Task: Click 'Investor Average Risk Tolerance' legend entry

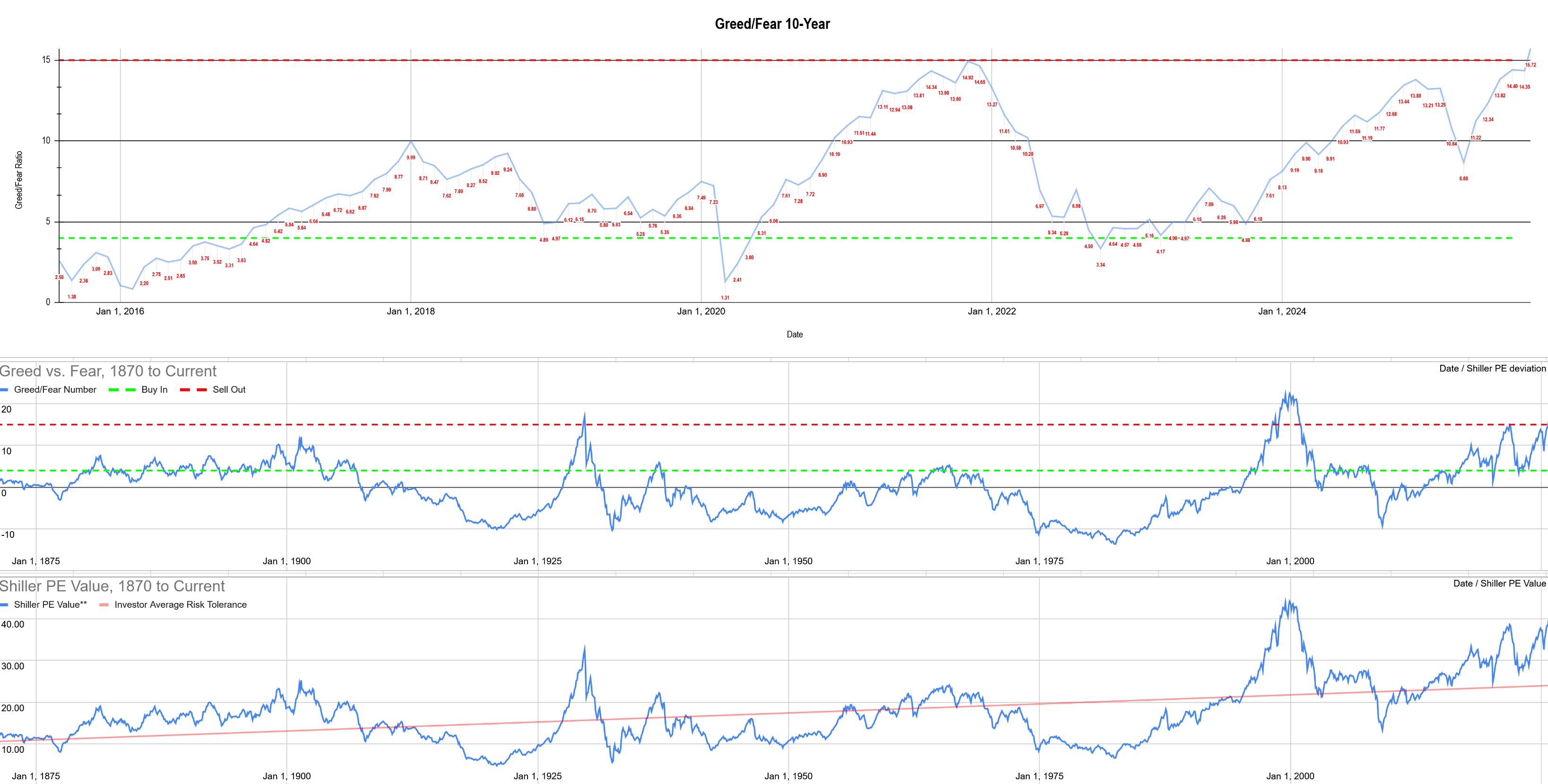Action: 180,604
